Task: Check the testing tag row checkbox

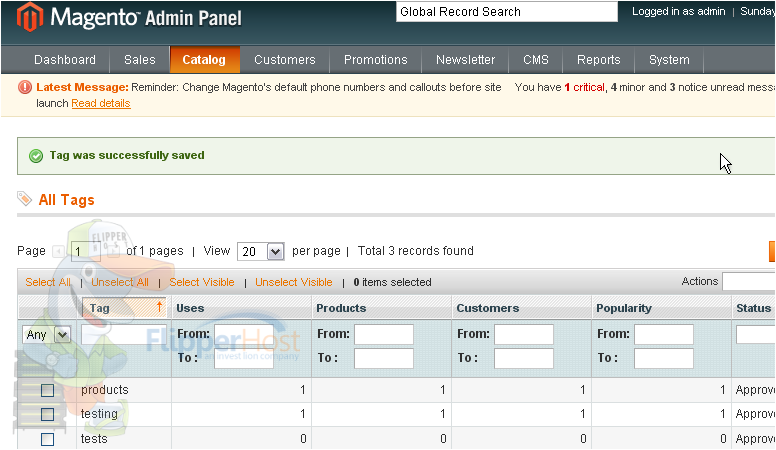Action: (x=48, y=414)
